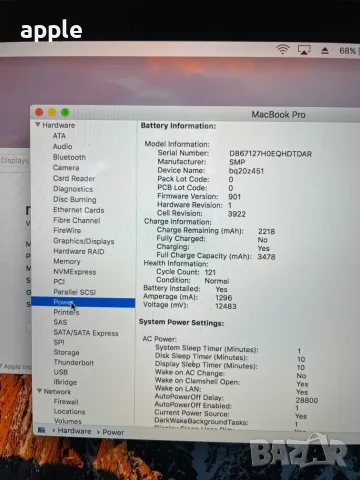This screenshot has width=360, height=480.
Task: Click the MacBook Pro window title
Action: 278,115
